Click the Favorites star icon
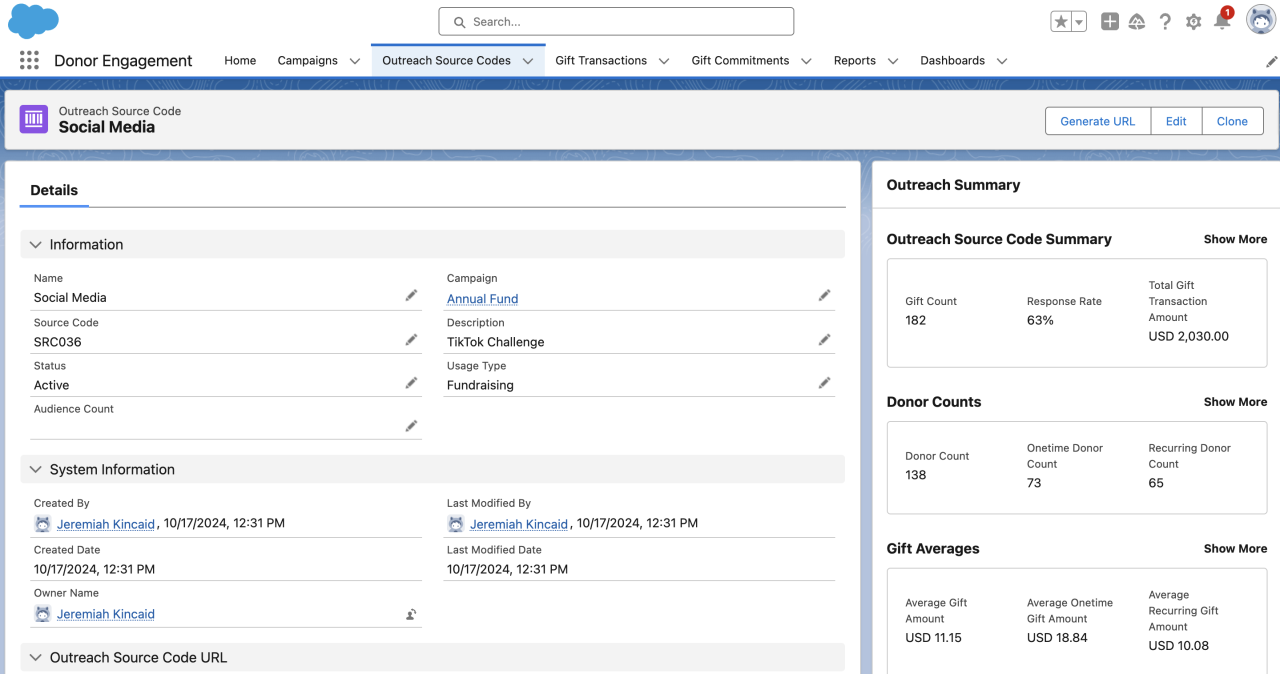The image size is (1280, 674). point(1061,22)
